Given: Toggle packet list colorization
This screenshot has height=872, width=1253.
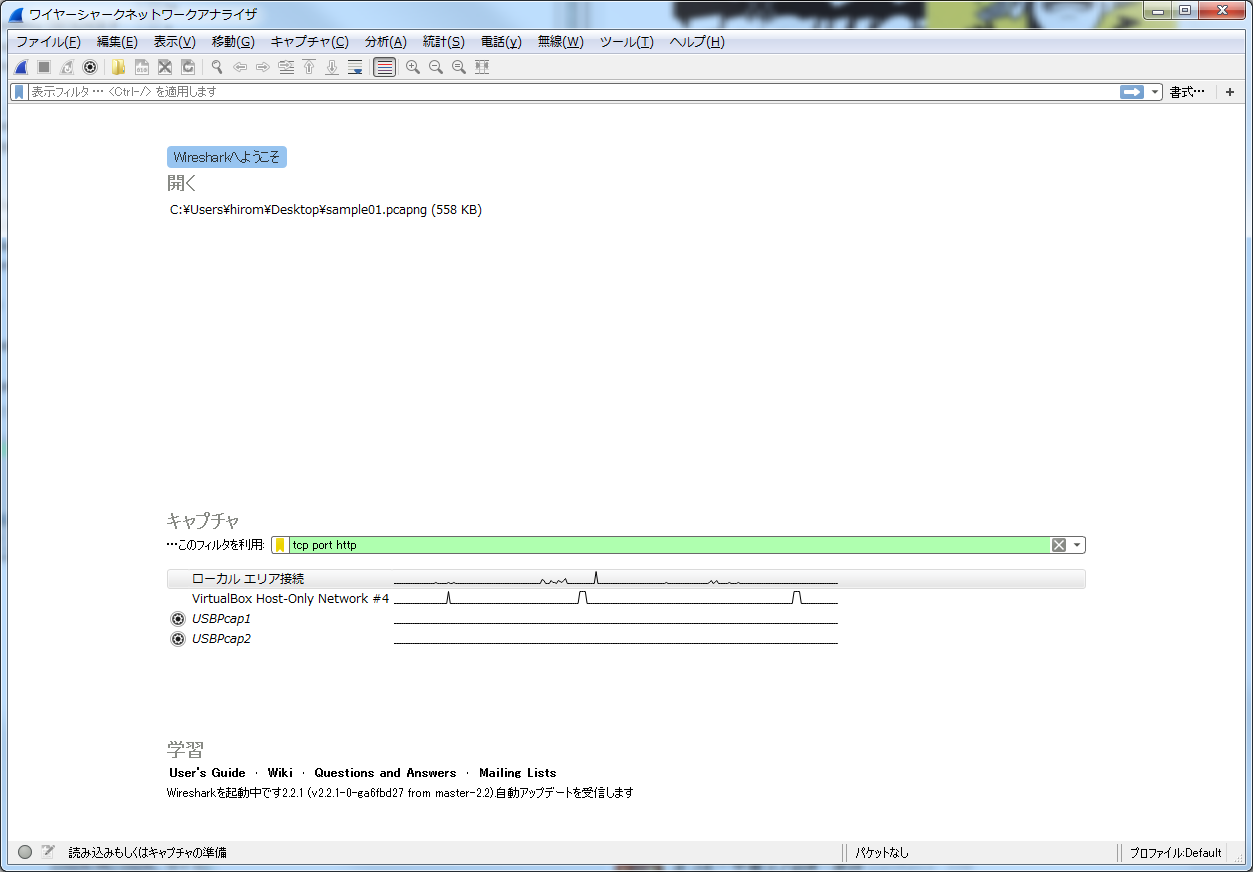Looking at the screenshot, I should pyautogui.click(x=384, y=67).
